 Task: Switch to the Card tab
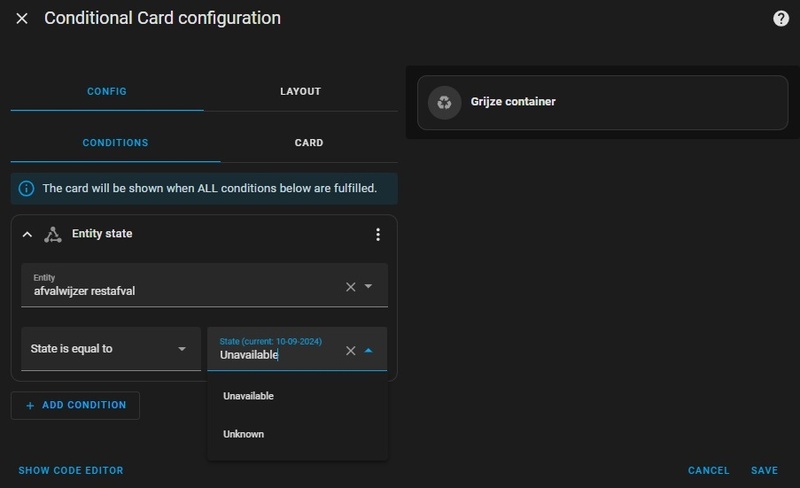coord(309,143)
